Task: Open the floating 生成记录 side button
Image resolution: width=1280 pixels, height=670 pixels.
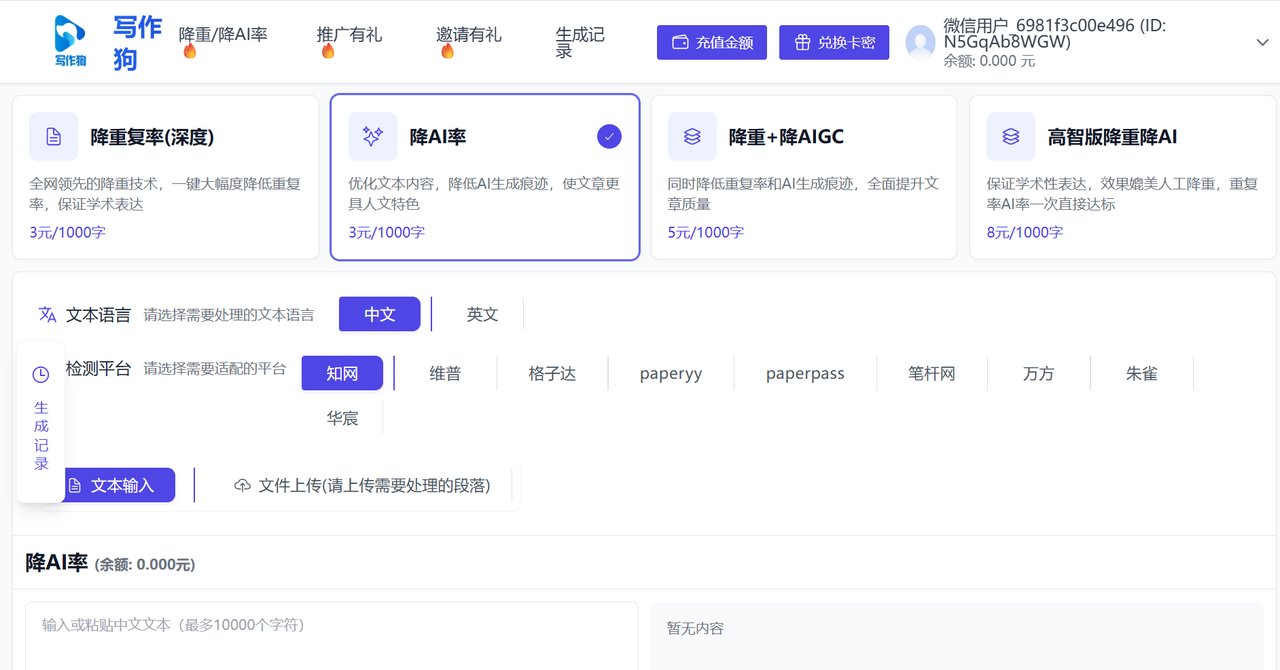Action: click(41, 421)
